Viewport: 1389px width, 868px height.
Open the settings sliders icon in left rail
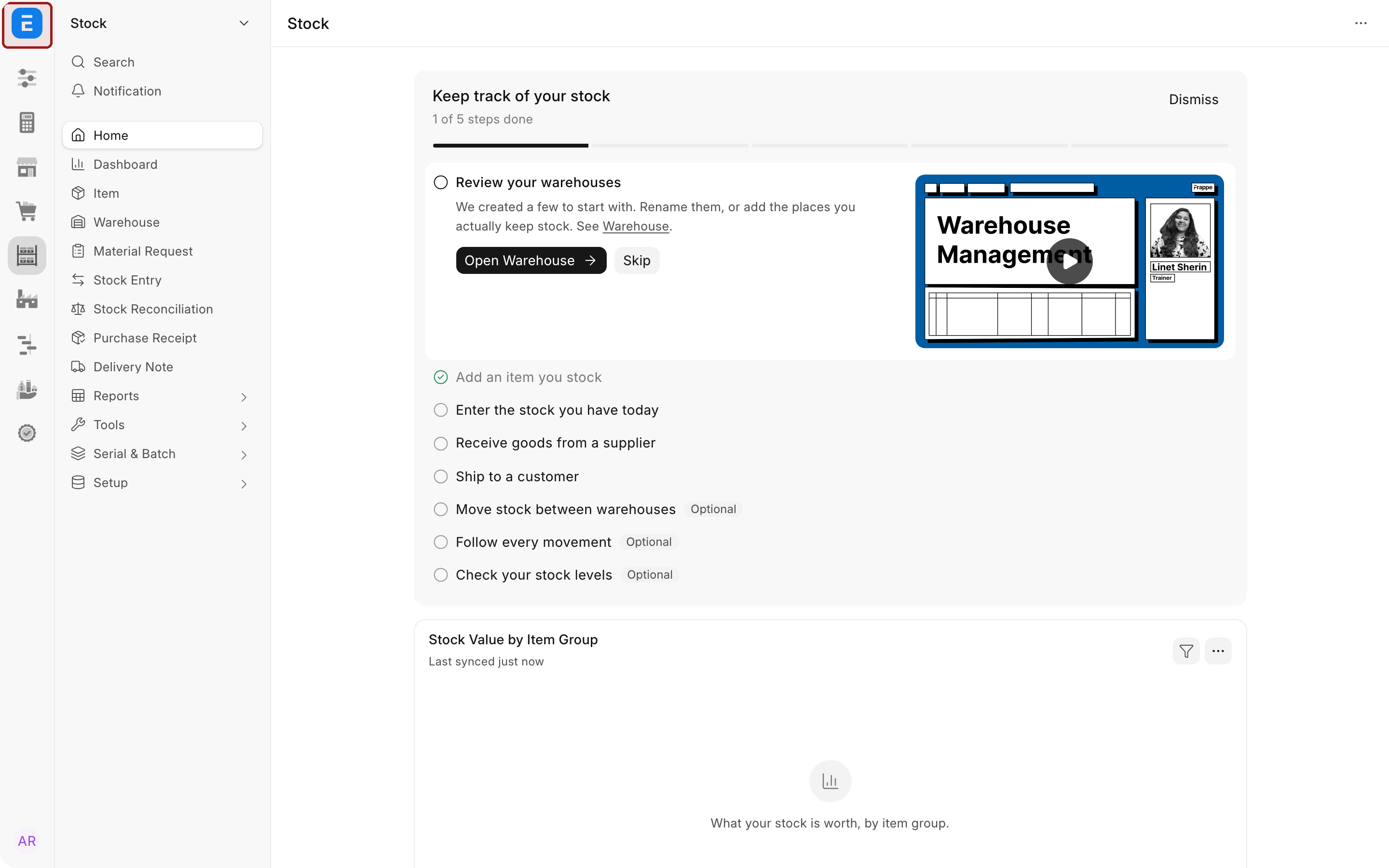pos(27,78)
